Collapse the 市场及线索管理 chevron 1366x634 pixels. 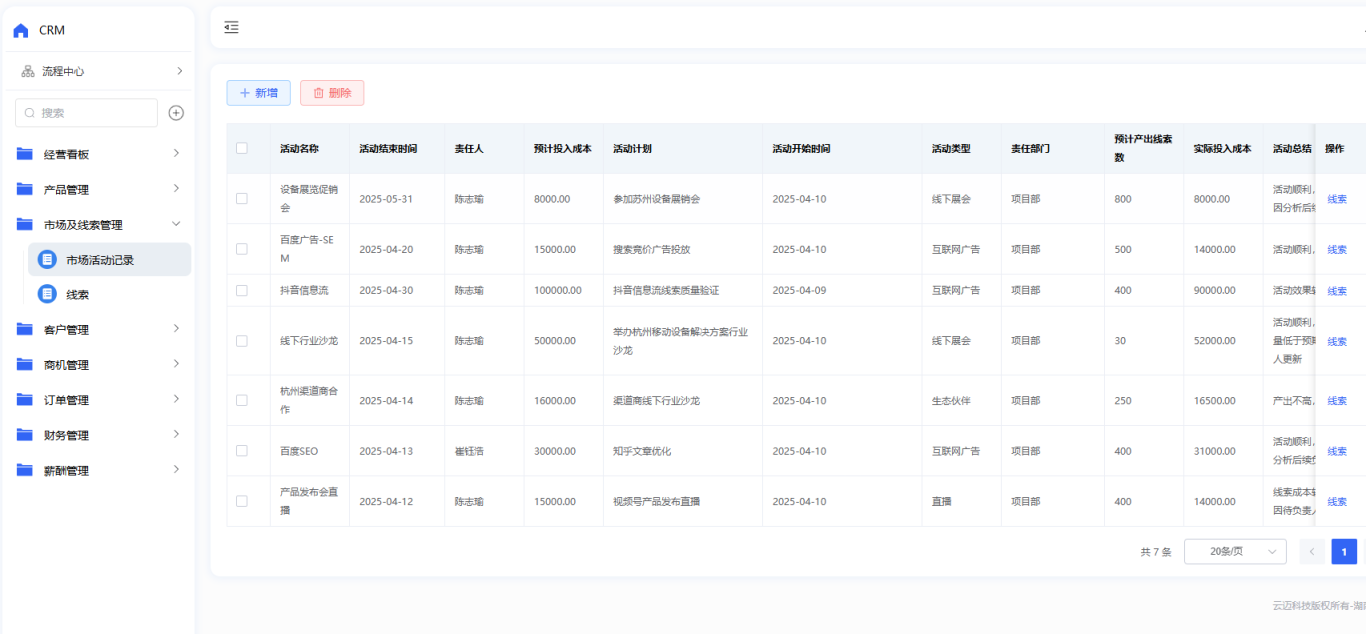coord(176,224)
